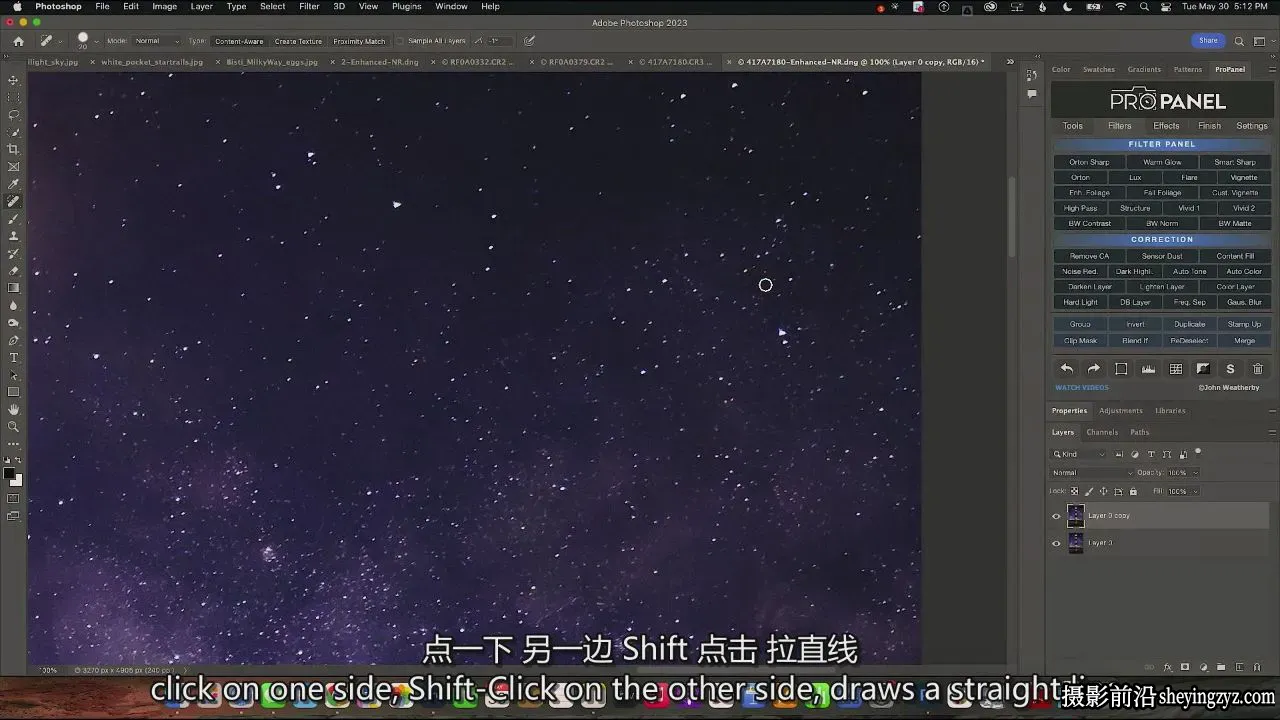1280x720 pixels.
Task: Open the Filter menu
Action: tap(310, 7)
